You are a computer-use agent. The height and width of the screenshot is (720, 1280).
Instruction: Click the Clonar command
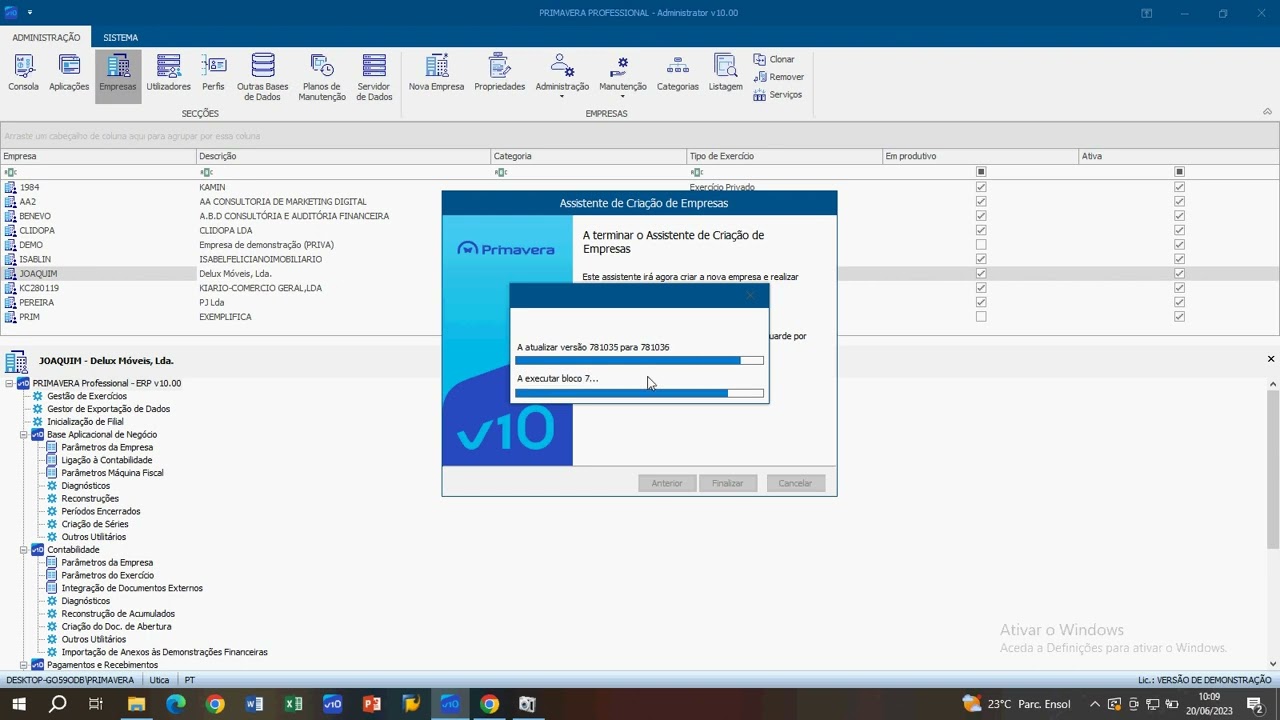[774, 60]
